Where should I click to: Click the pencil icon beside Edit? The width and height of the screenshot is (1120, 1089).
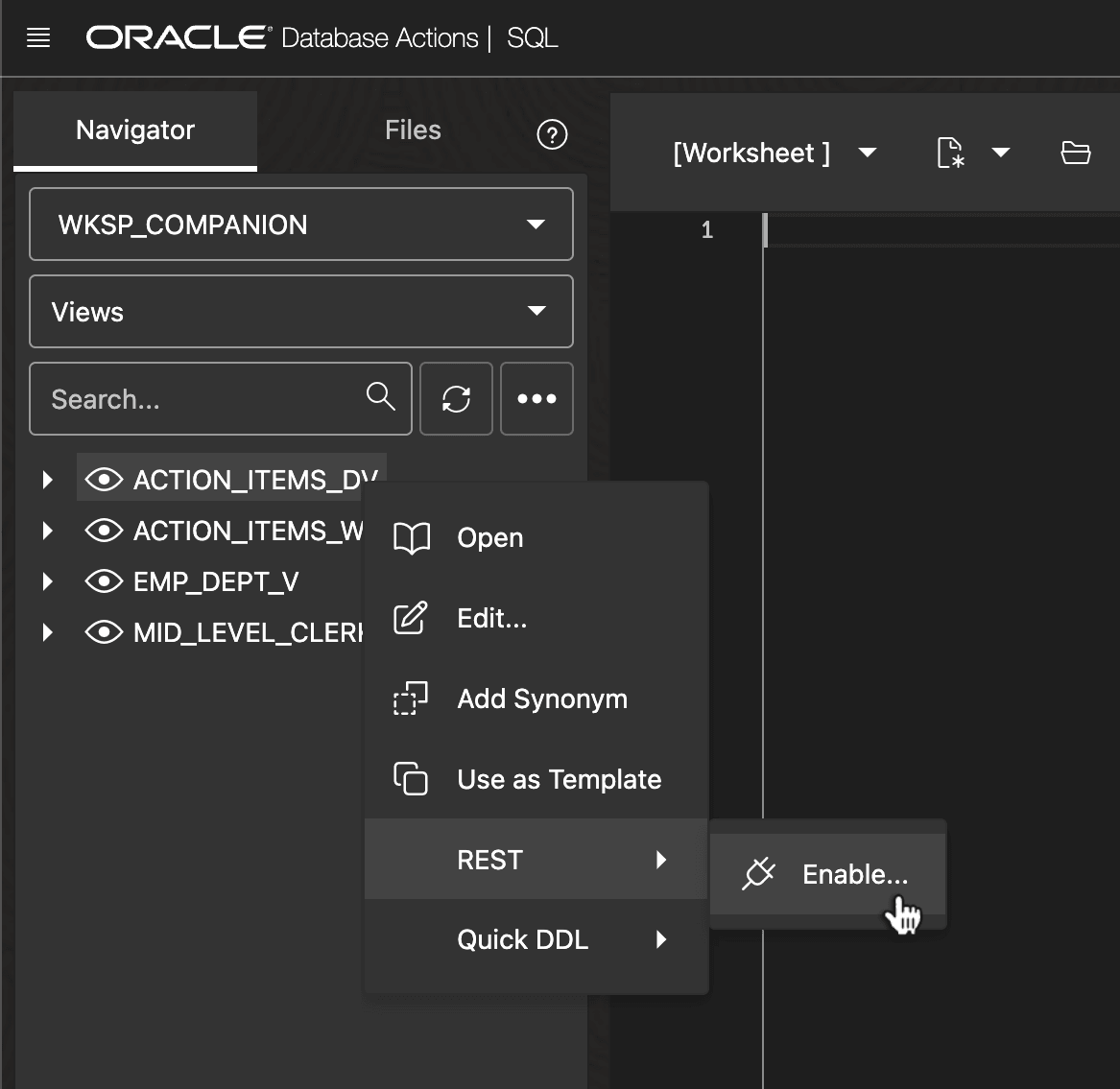[x=411, y=618]
